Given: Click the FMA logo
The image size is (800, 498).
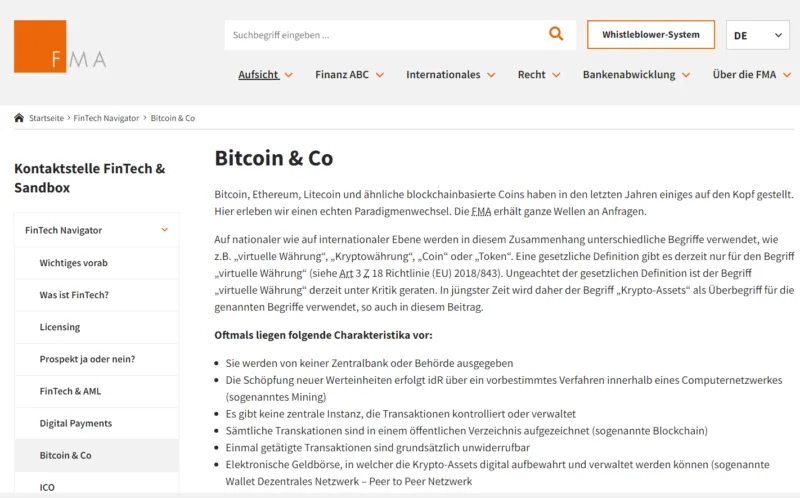Looking at the screenshot, I should (x=60, y=47).
